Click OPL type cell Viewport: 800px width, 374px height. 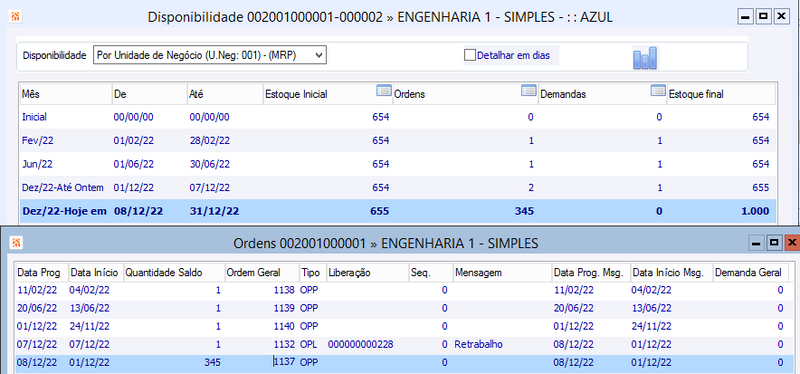(x=309, y=344)
